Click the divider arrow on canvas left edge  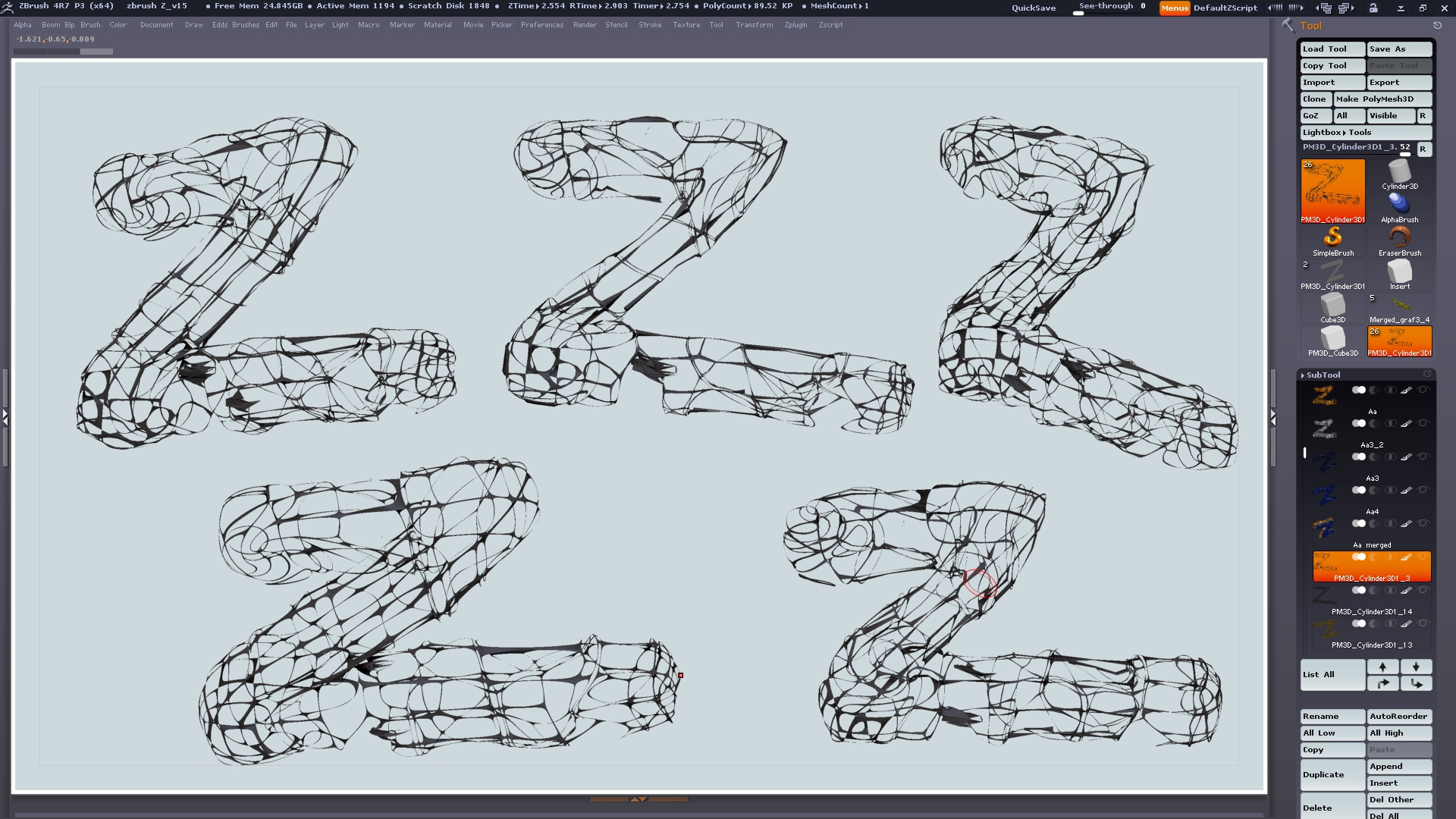pos(5,417)
